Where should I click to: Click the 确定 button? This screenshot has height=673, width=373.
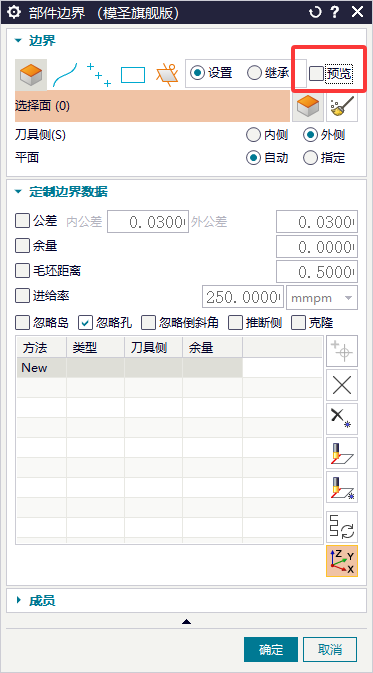271,649
